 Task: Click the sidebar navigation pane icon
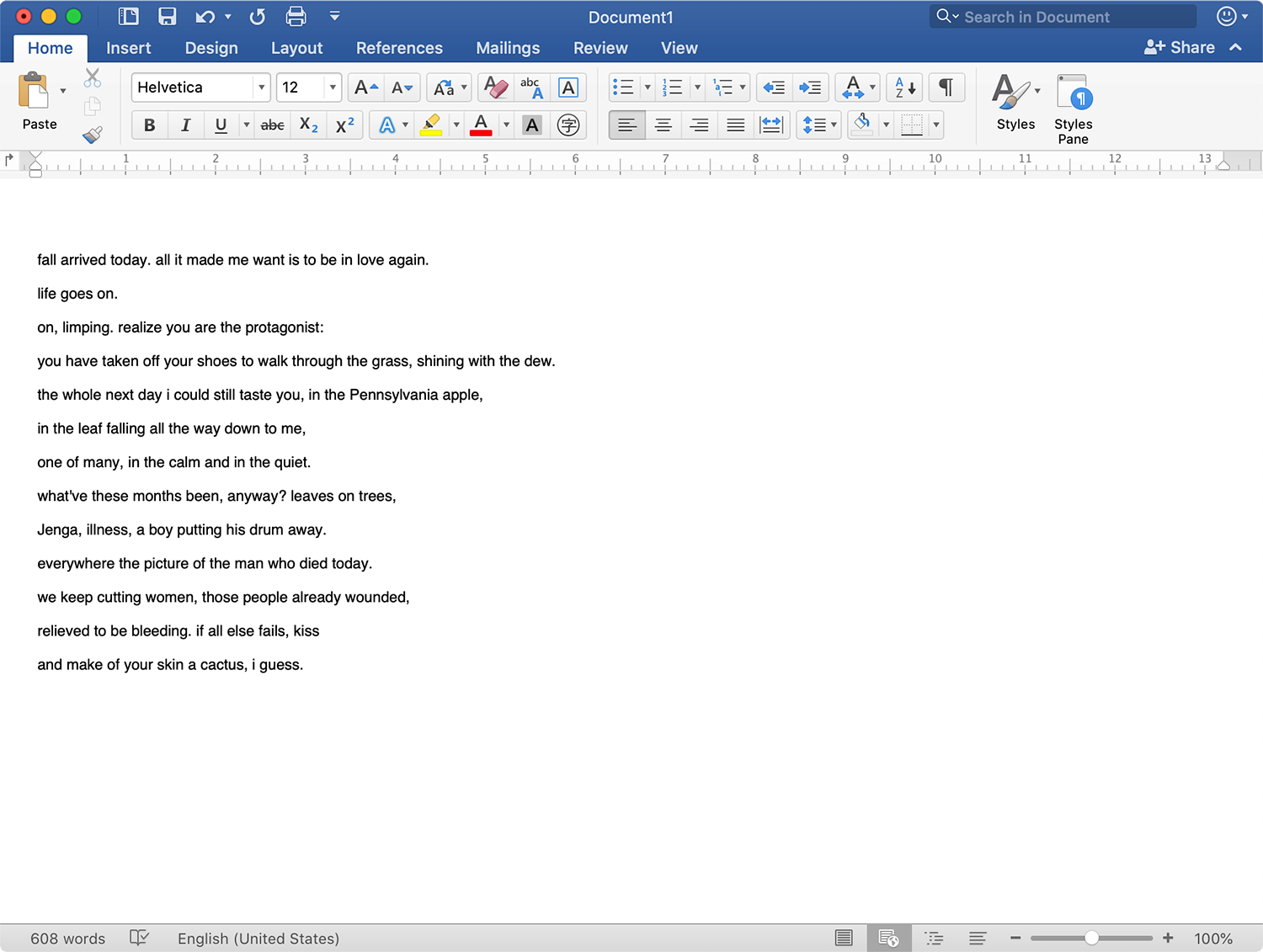click(x=129, y=17)
